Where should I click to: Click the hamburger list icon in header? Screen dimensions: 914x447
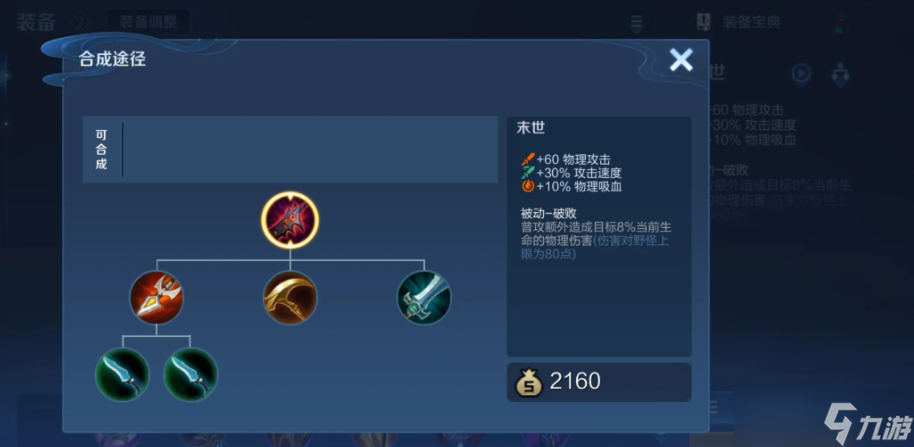pyautogui.click(x=637, y=23)
